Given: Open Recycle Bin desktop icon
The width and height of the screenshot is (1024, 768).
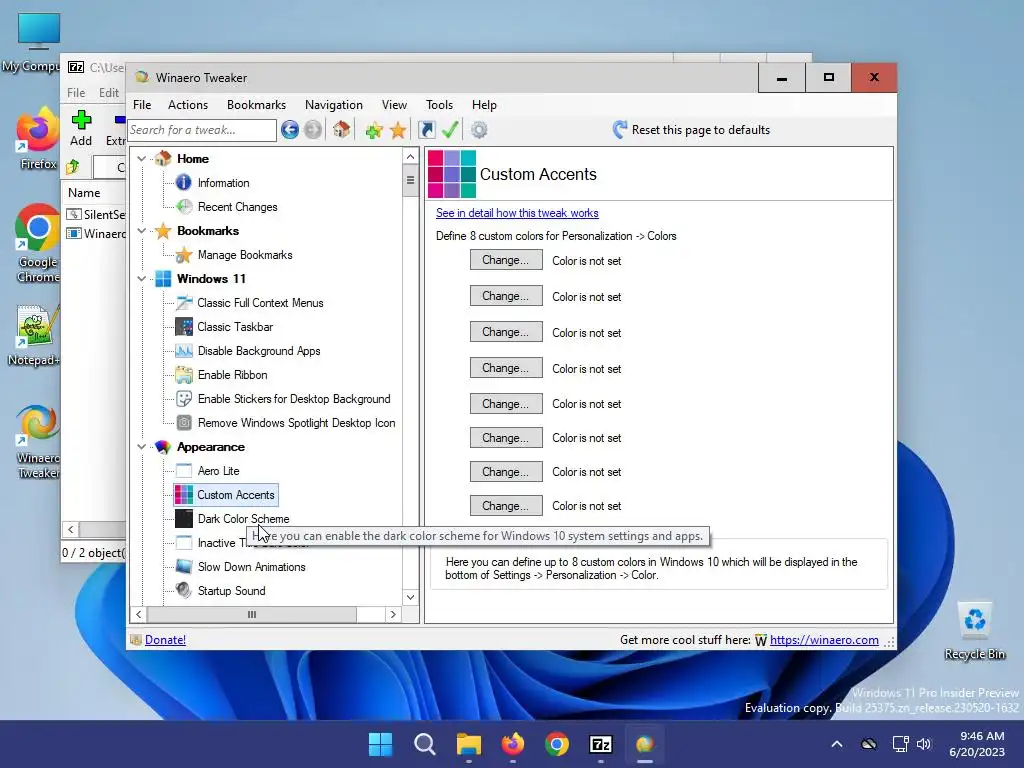Looking at the screenshot, I should point(975,620).
